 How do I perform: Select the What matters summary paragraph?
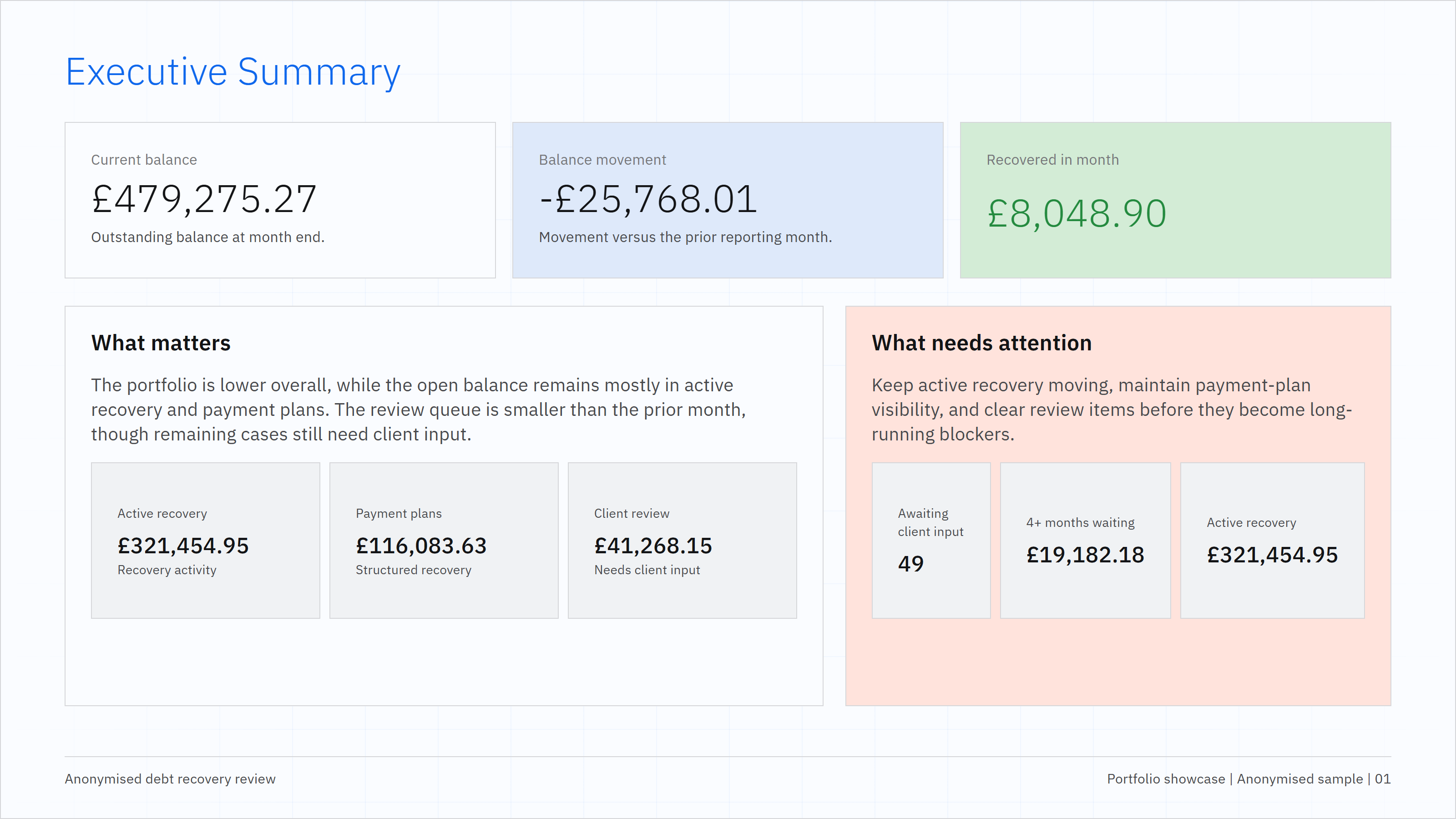pyautogui.click(x=419, y=410)
